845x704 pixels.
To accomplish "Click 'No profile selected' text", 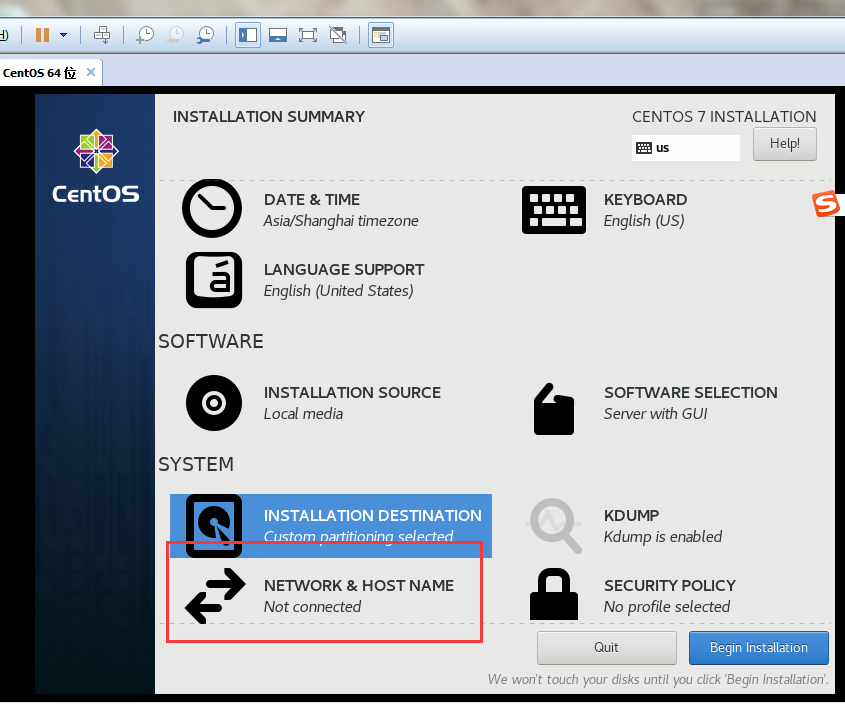I will click(667, 607).
